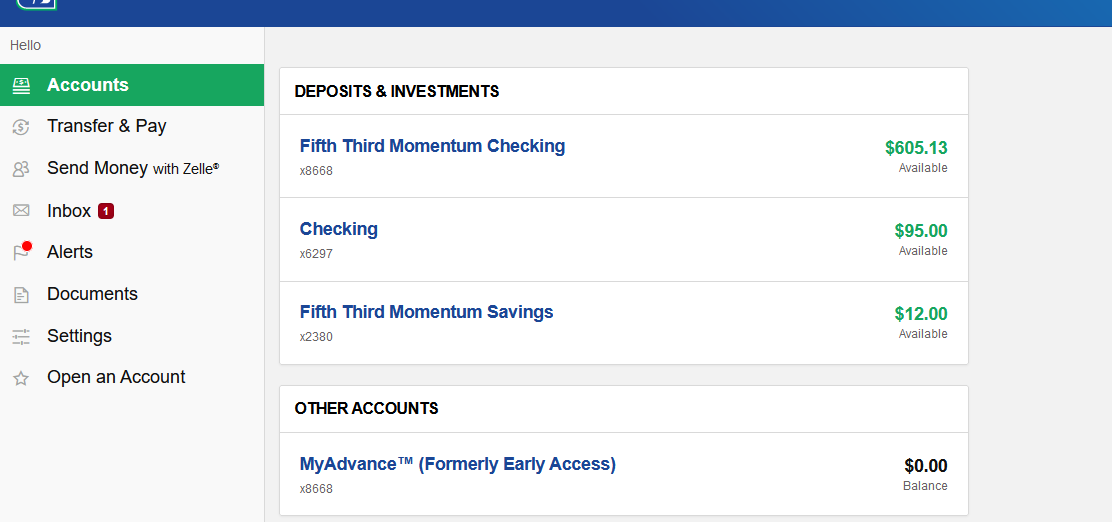The height and width of the screenshot is (522, 1112).
Task: Click the Open an Account star icon
Action: [21, 379]
